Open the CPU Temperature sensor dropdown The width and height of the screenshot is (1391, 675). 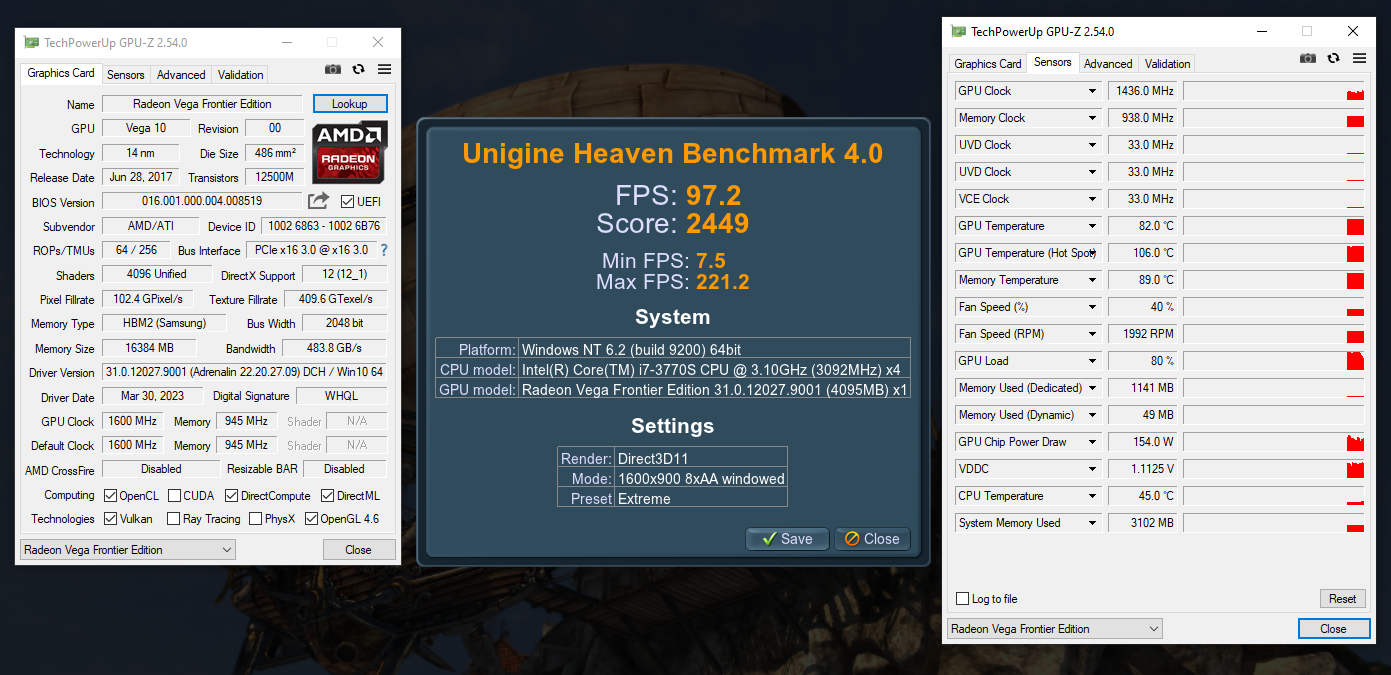(1092, 496)
